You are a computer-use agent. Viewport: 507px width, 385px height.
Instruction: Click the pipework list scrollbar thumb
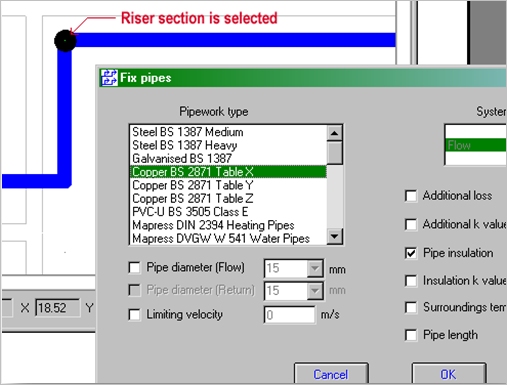334,153
